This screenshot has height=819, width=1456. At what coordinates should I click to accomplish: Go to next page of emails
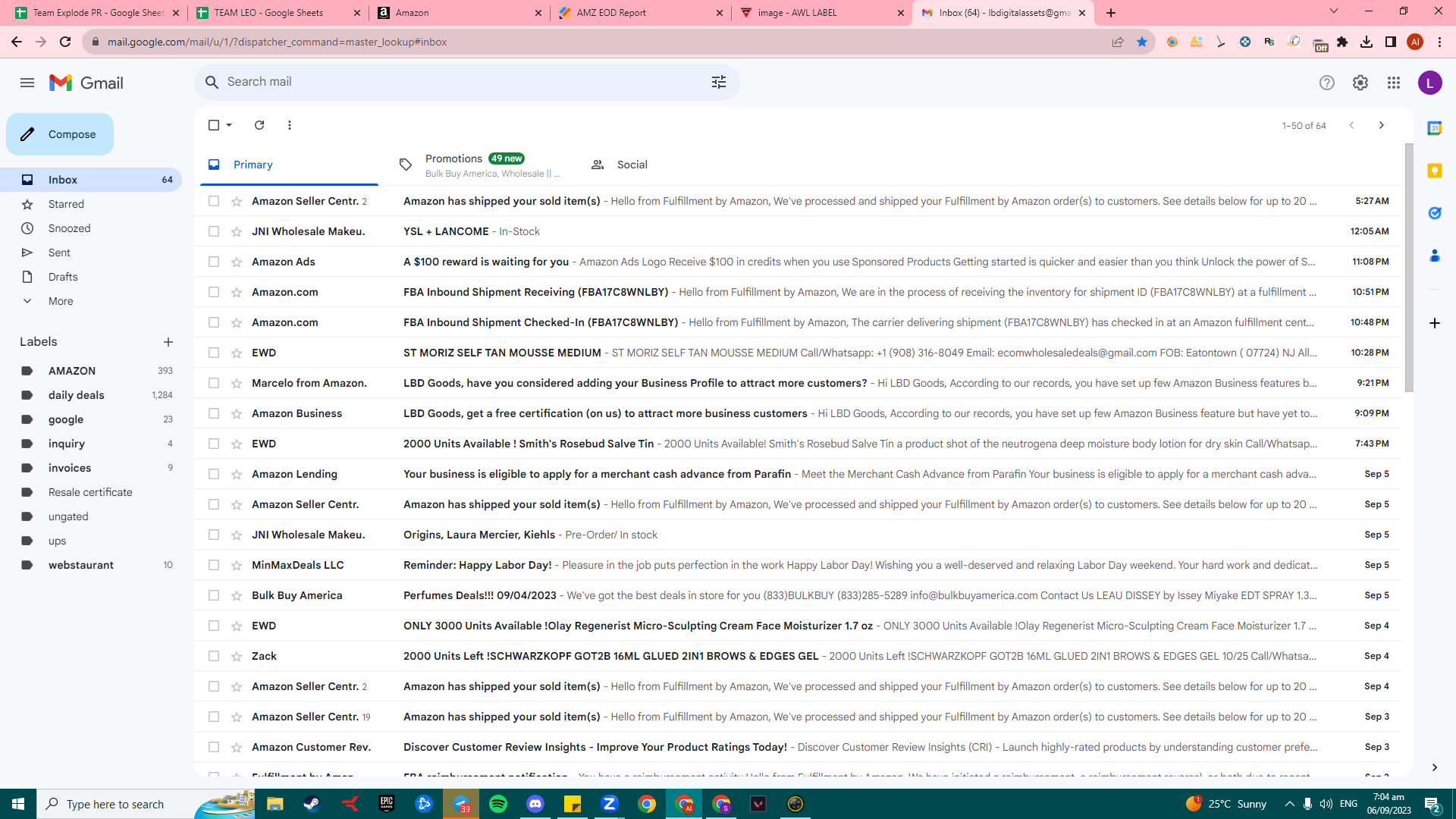[x=1381, y=125]
